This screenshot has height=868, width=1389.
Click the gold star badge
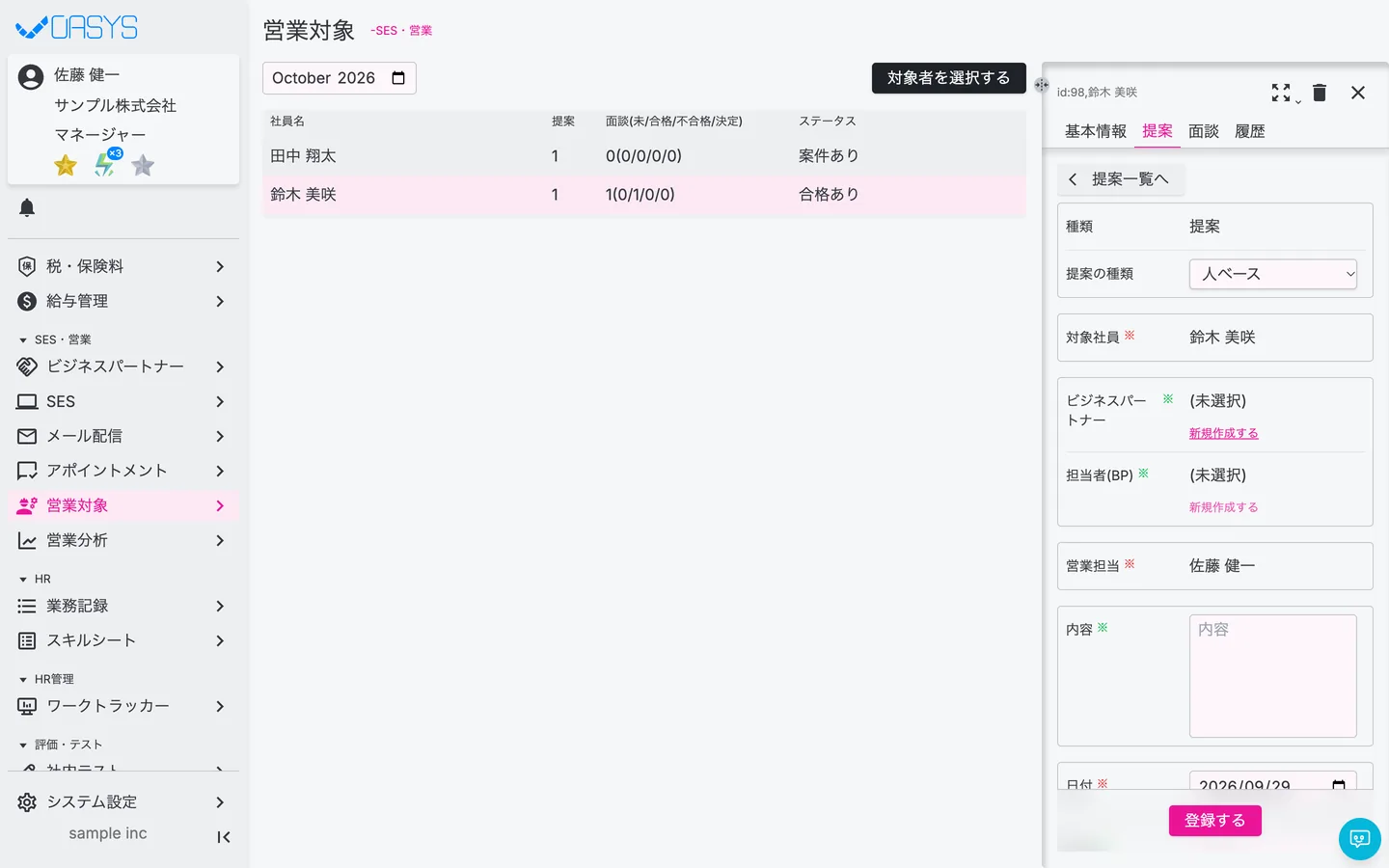[66, 166]
